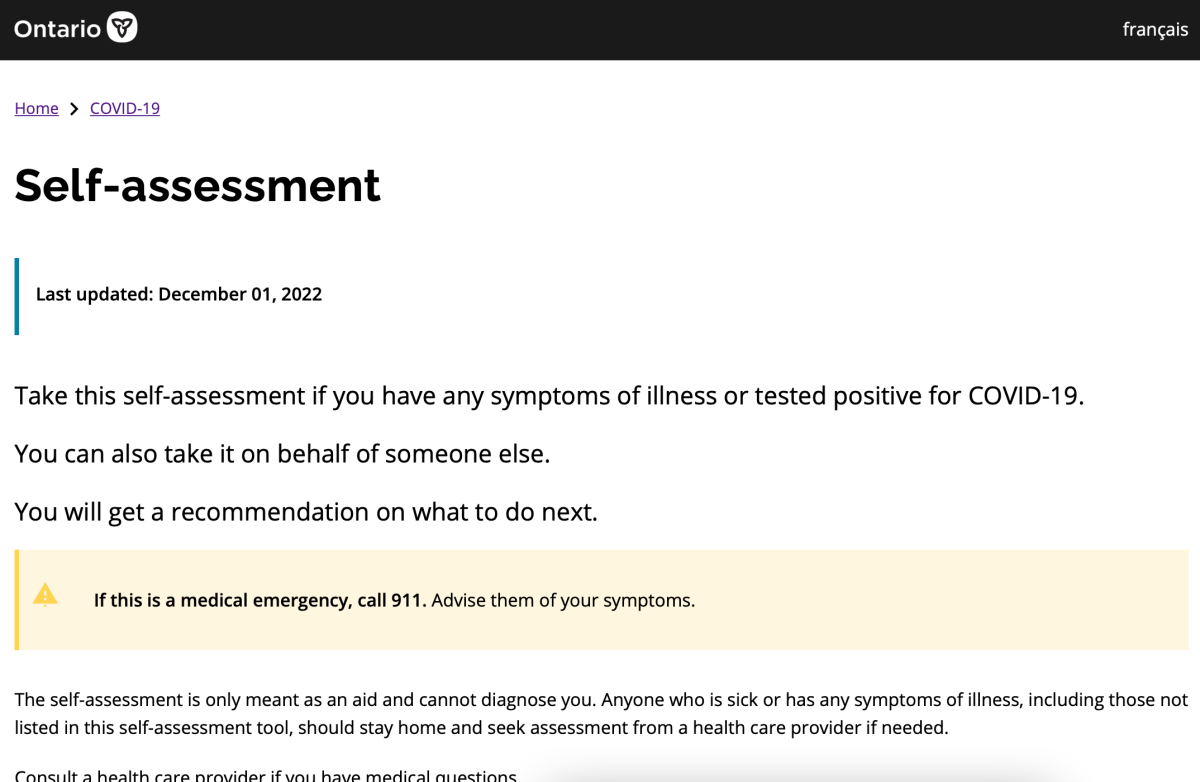Click 'Advise them of your symptoms' text
Image resolution: width=1200 pixels, height=782 pixels.
point(563,600)
